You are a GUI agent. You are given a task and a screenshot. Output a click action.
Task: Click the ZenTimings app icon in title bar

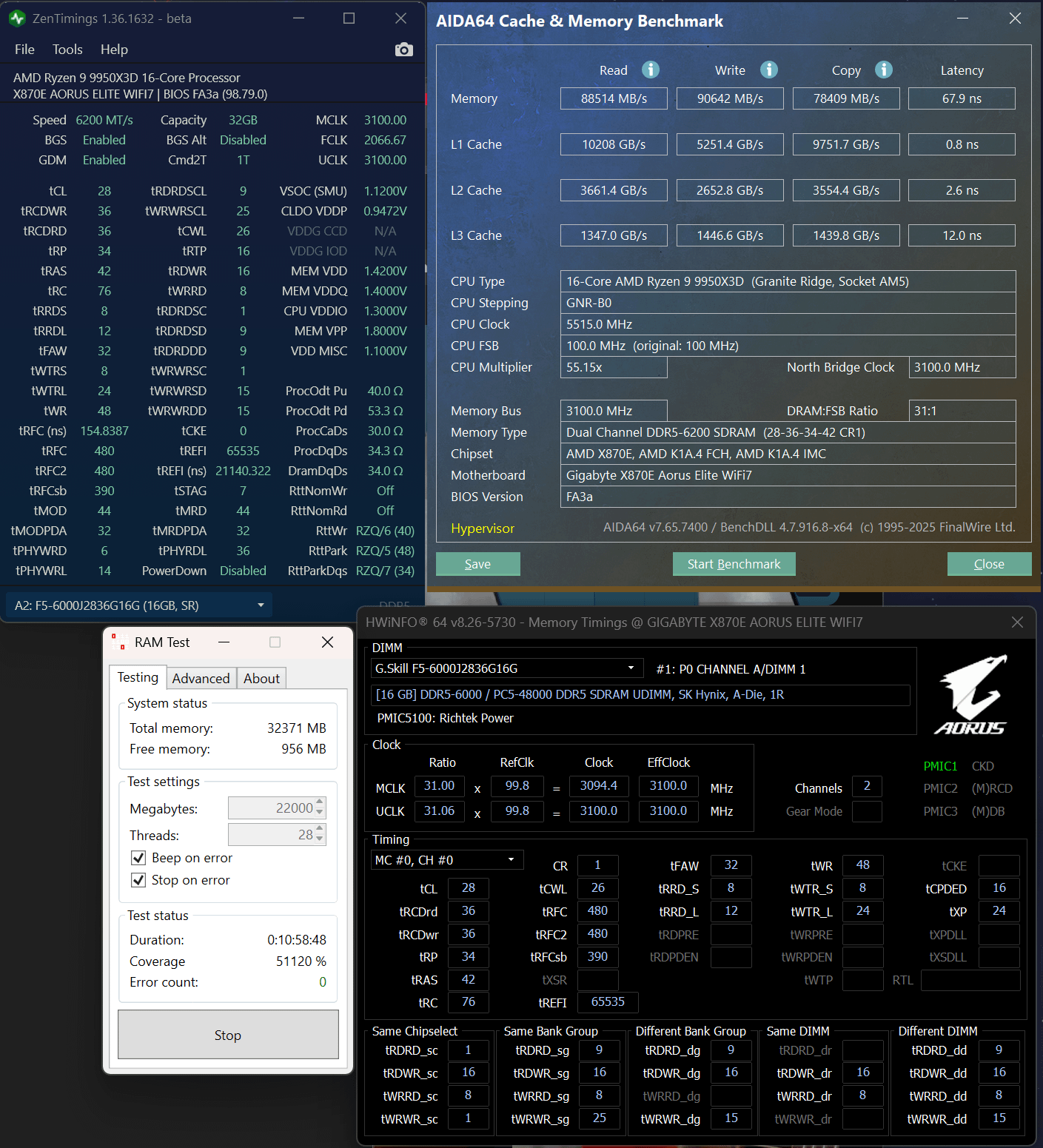point(17,19)
